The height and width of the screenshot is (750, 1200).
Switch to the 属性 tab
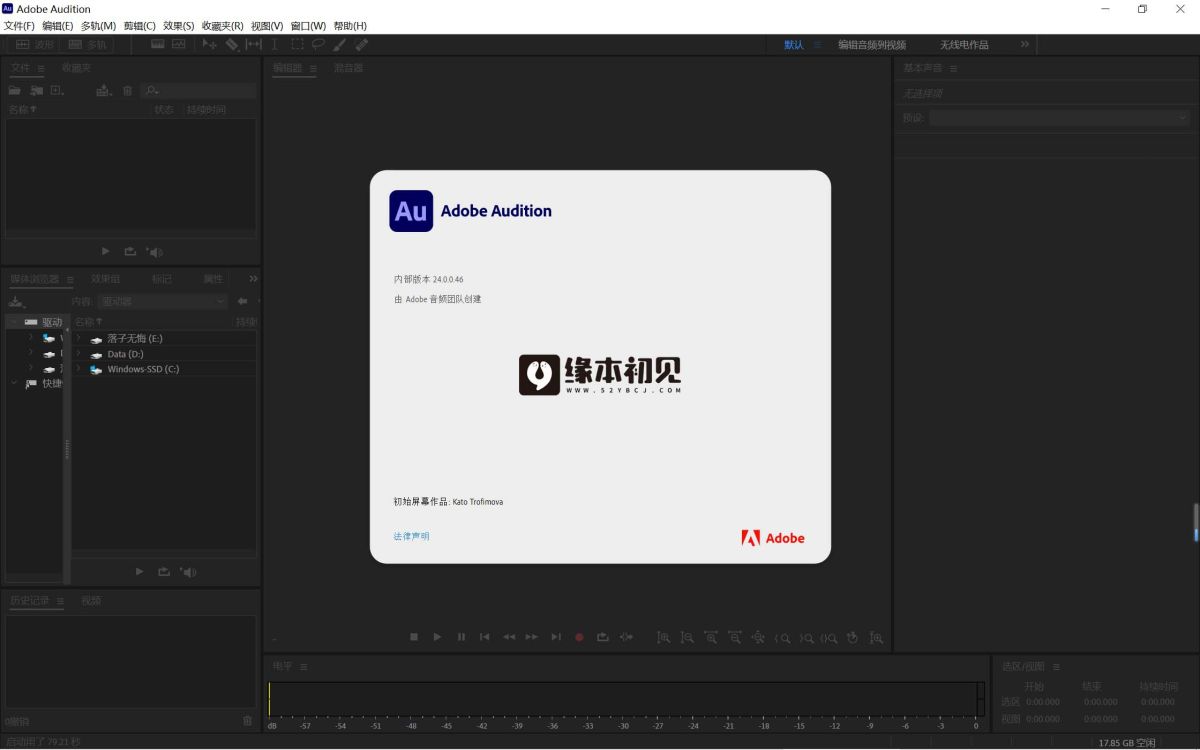tap(213, 279)
